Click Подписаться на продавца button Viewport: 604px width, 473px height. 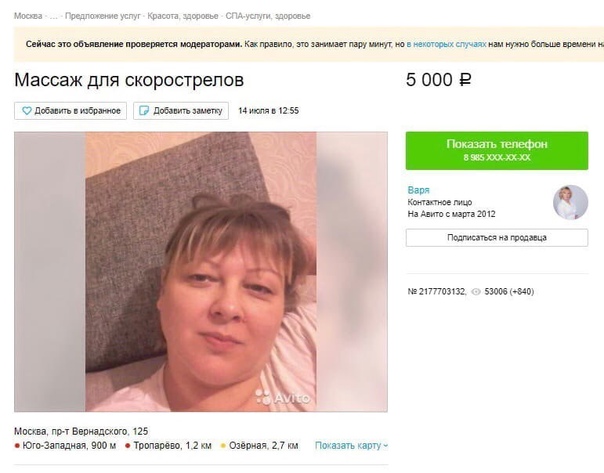(497, 238)
